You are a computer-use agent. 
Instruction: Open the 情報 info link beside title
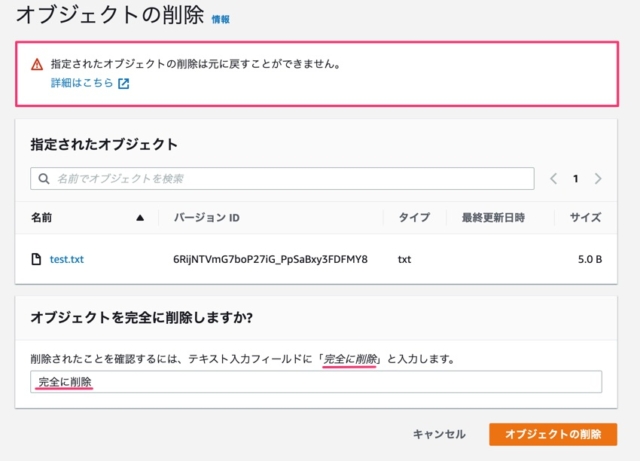(220, 19)
